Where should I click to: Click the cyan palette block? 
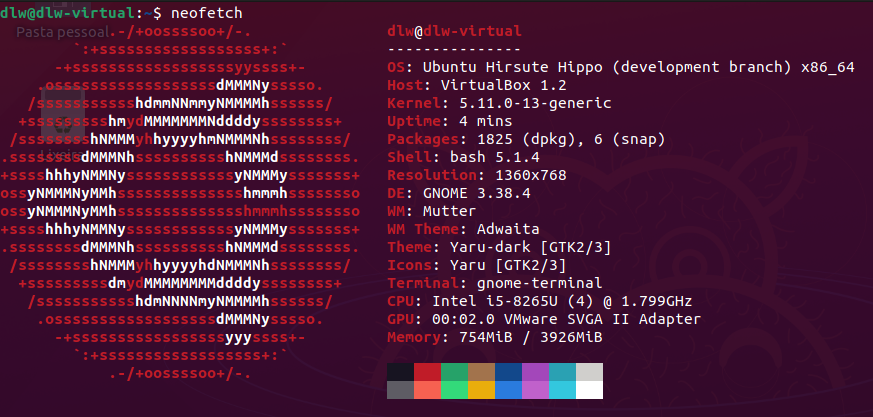tap(562, 390)
